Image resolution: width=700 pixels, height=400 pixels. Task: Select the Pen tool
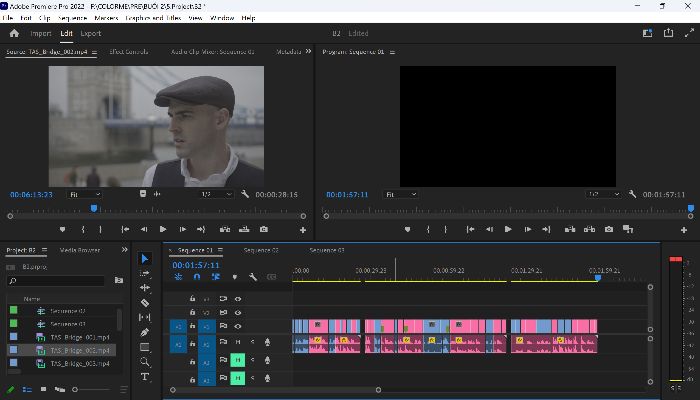(x=145, y=332)
